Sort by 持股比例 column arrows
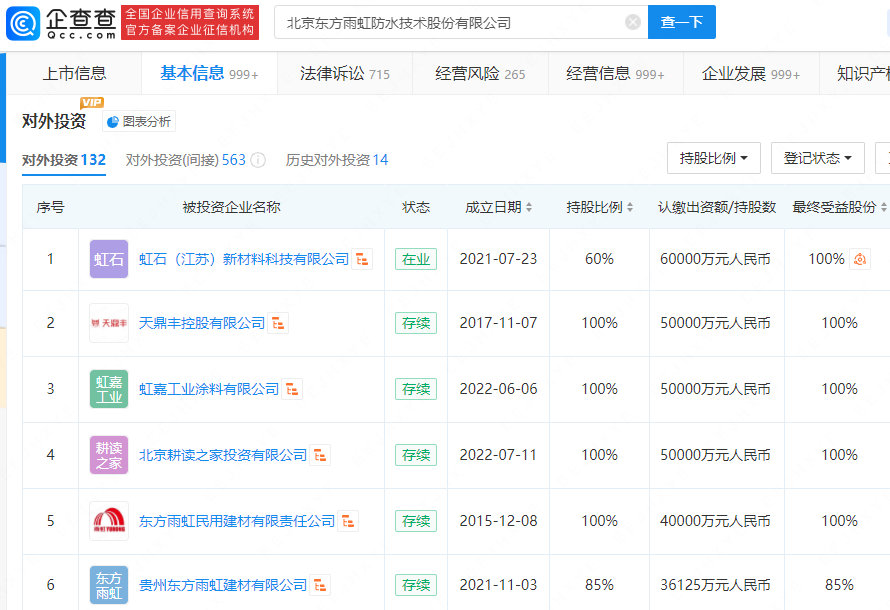This screenshot has height=610, width=890. (x=630, y=207)
